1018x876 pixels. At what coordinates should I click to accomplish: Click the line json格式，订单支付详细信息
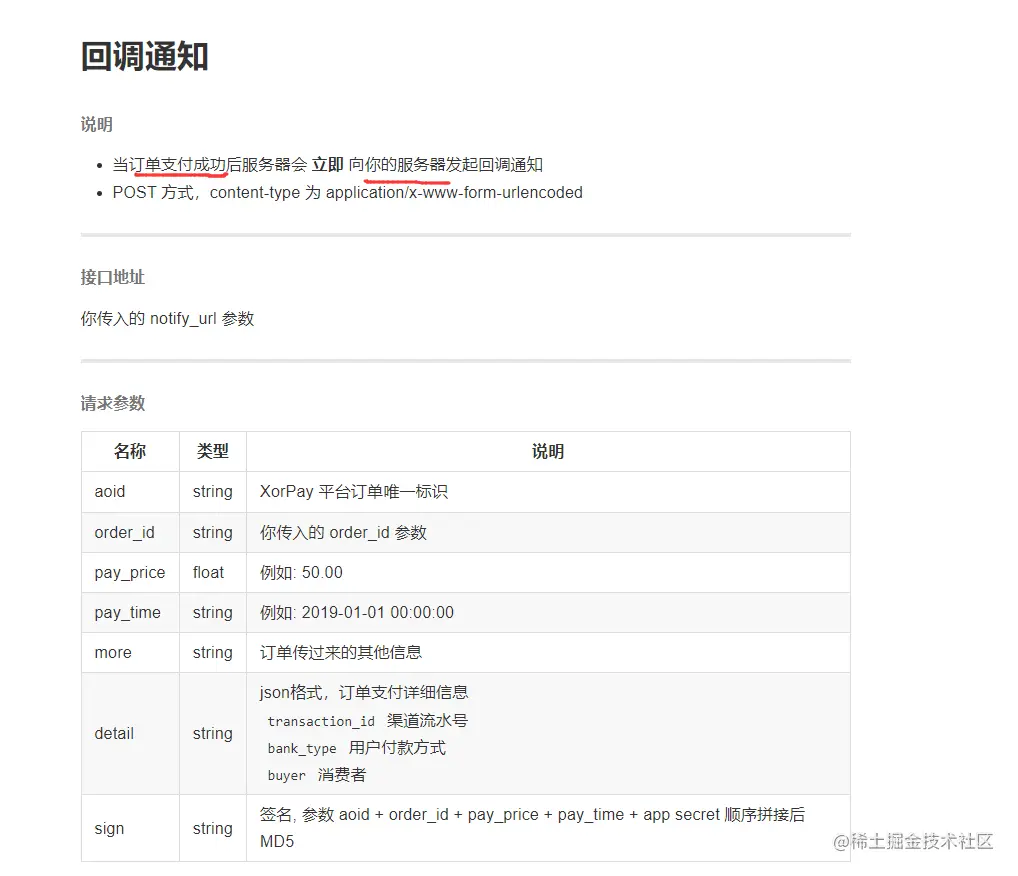364,693
